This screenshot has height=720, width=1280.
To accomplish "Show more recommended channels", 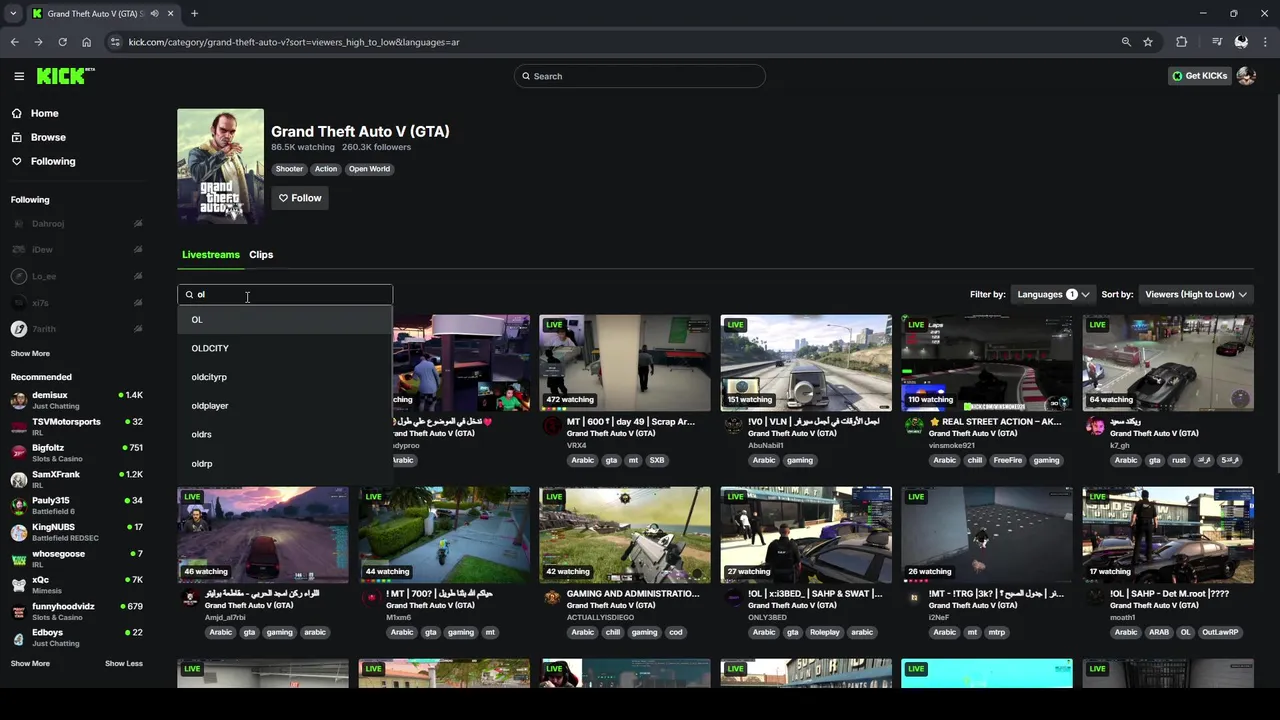I will point(30,663).
